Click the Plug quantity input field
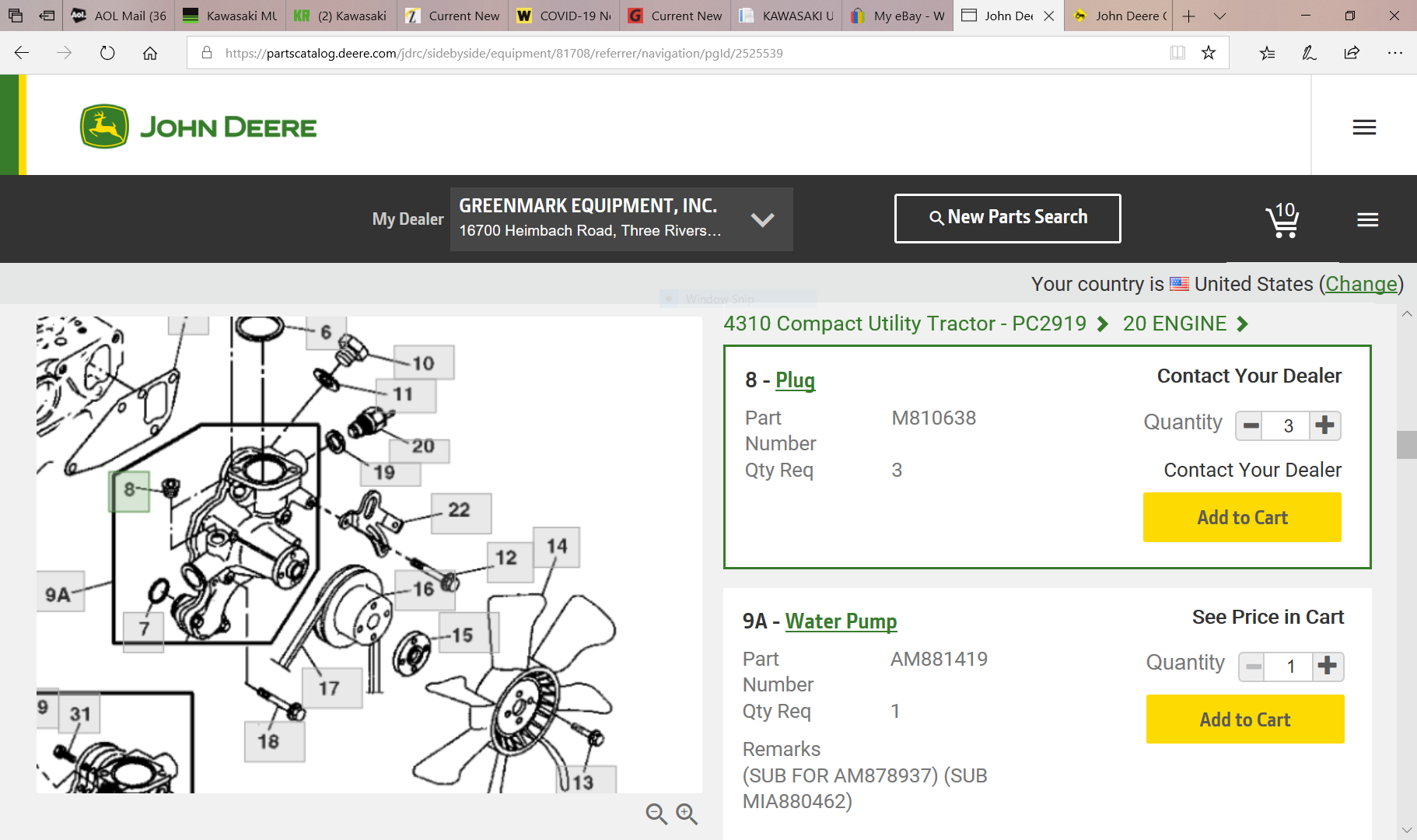 point(1288,425)
